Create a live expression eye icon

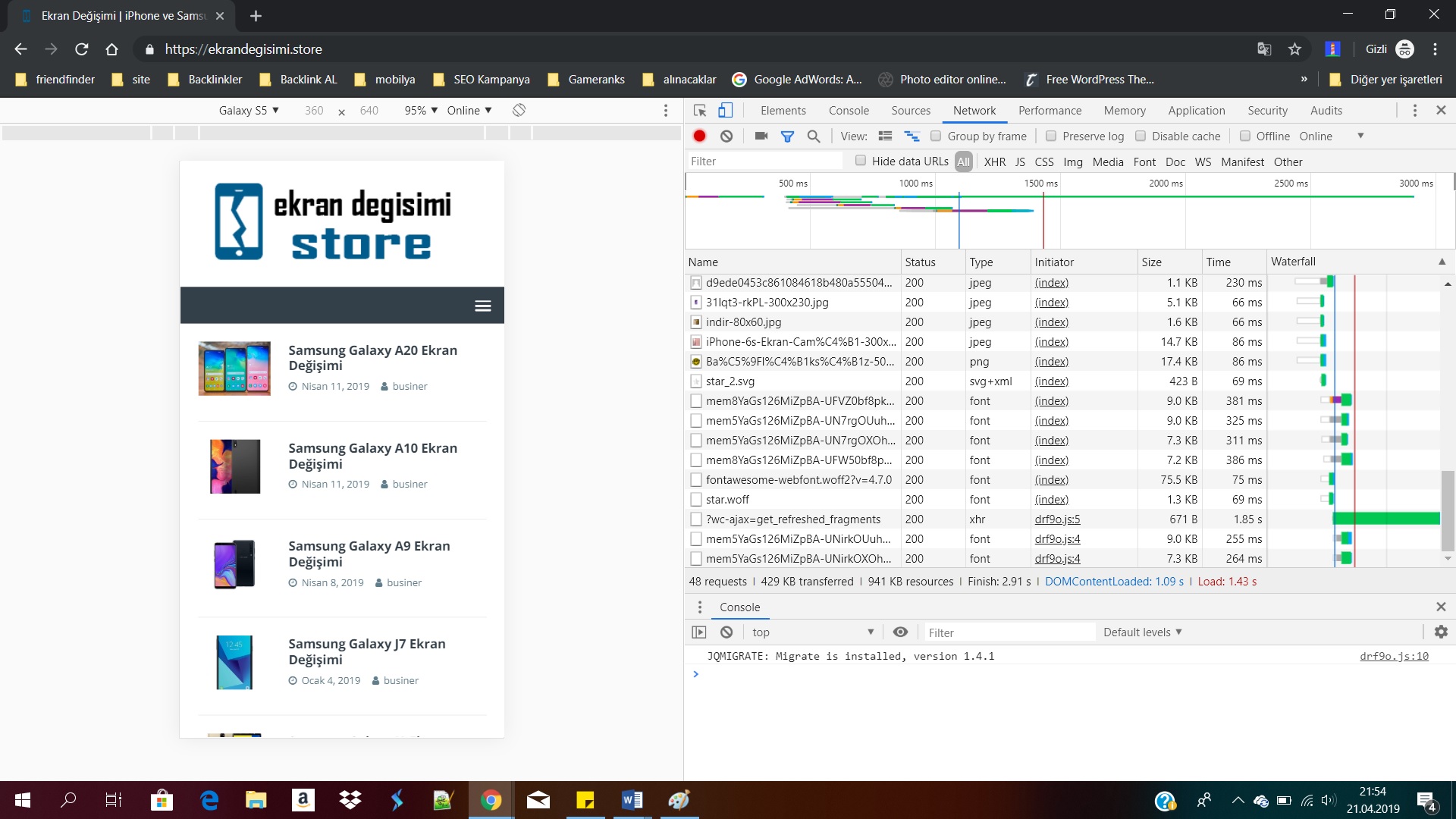900,632
